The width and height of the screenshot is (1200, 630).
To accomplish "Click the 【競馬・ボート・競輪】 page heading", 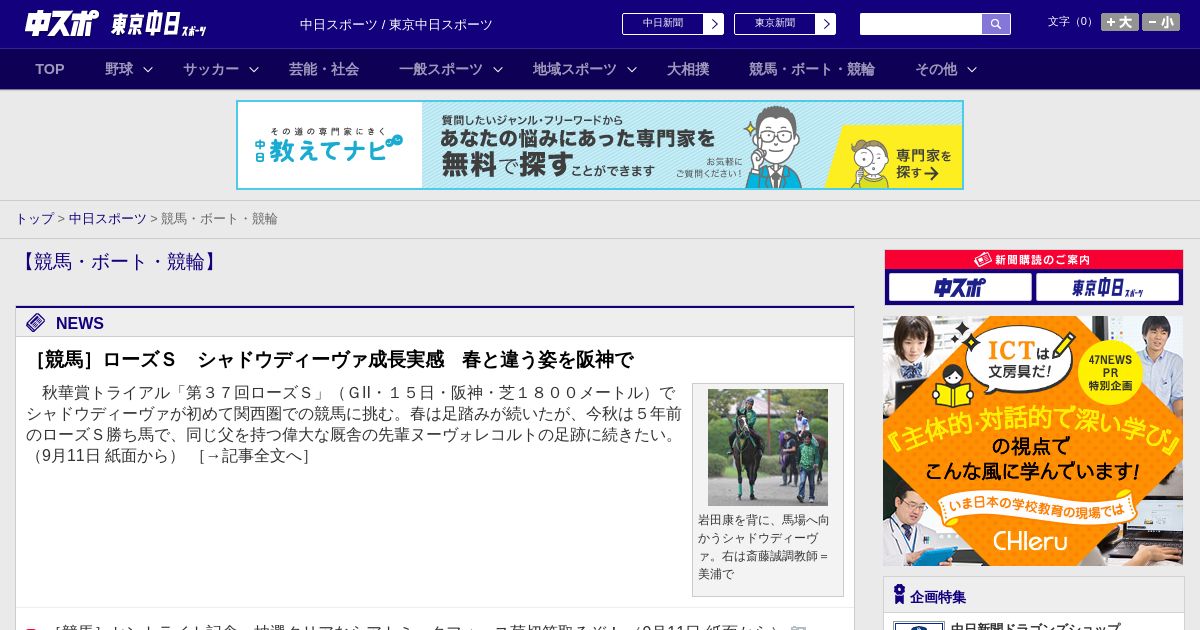I will 119,262.
